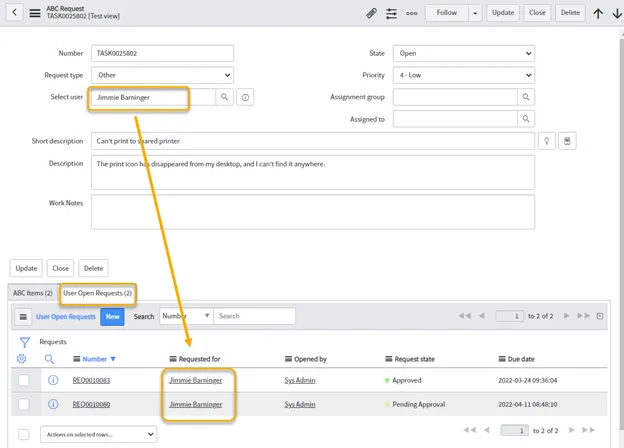Open the State dropdown
The image size is (624, 448).
click(x=463, y=53)
